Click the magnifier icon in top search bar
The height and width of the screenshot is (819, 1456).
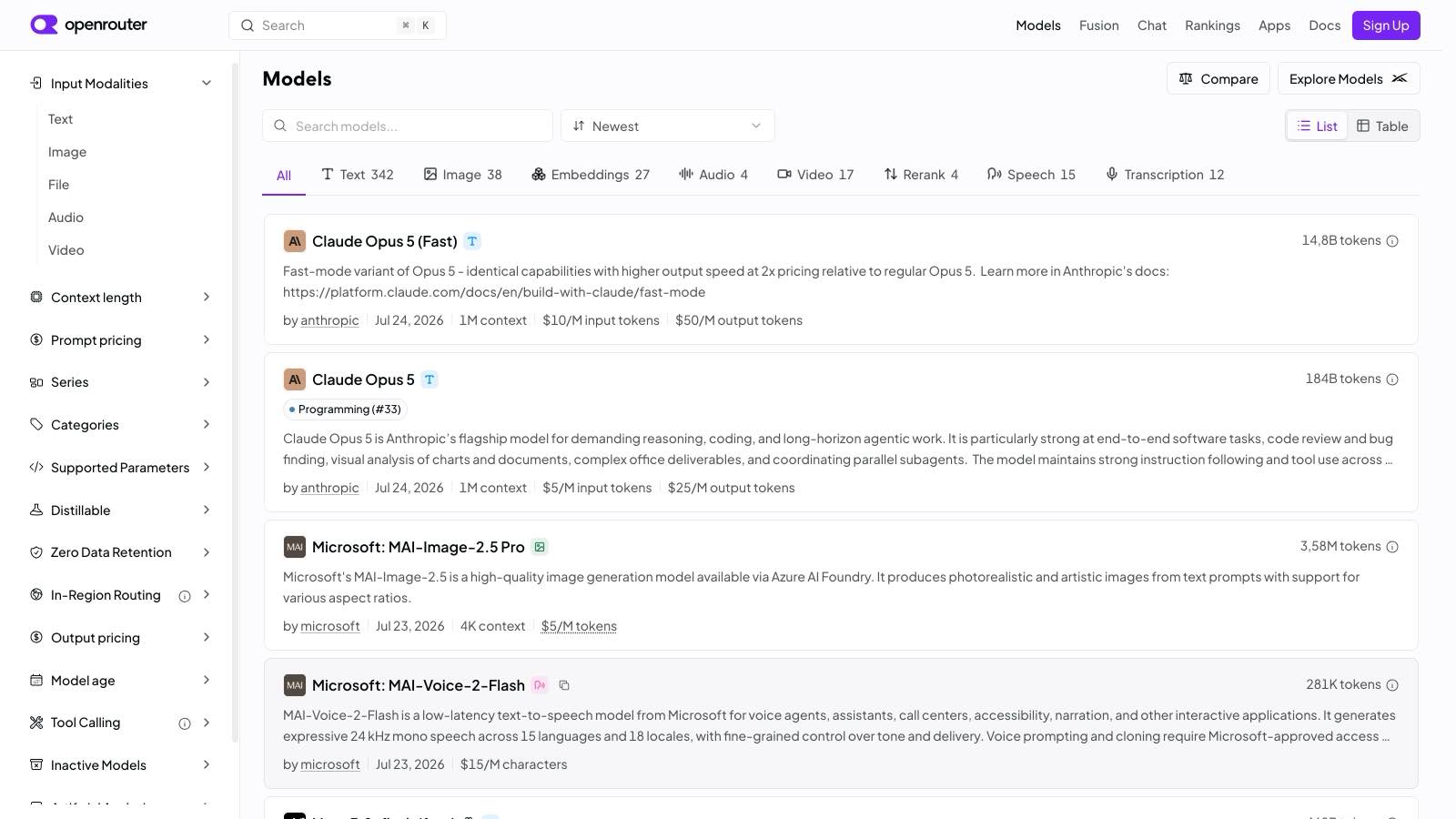pos(247,25)
